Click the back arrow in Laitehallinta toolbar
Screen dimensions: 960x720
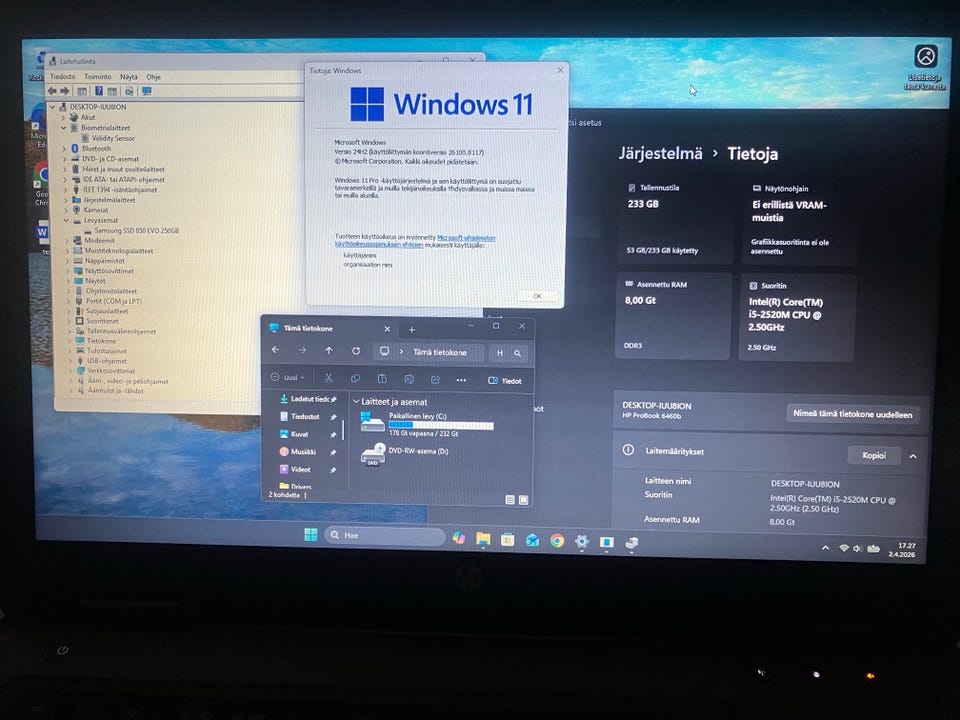pos(53,91)
